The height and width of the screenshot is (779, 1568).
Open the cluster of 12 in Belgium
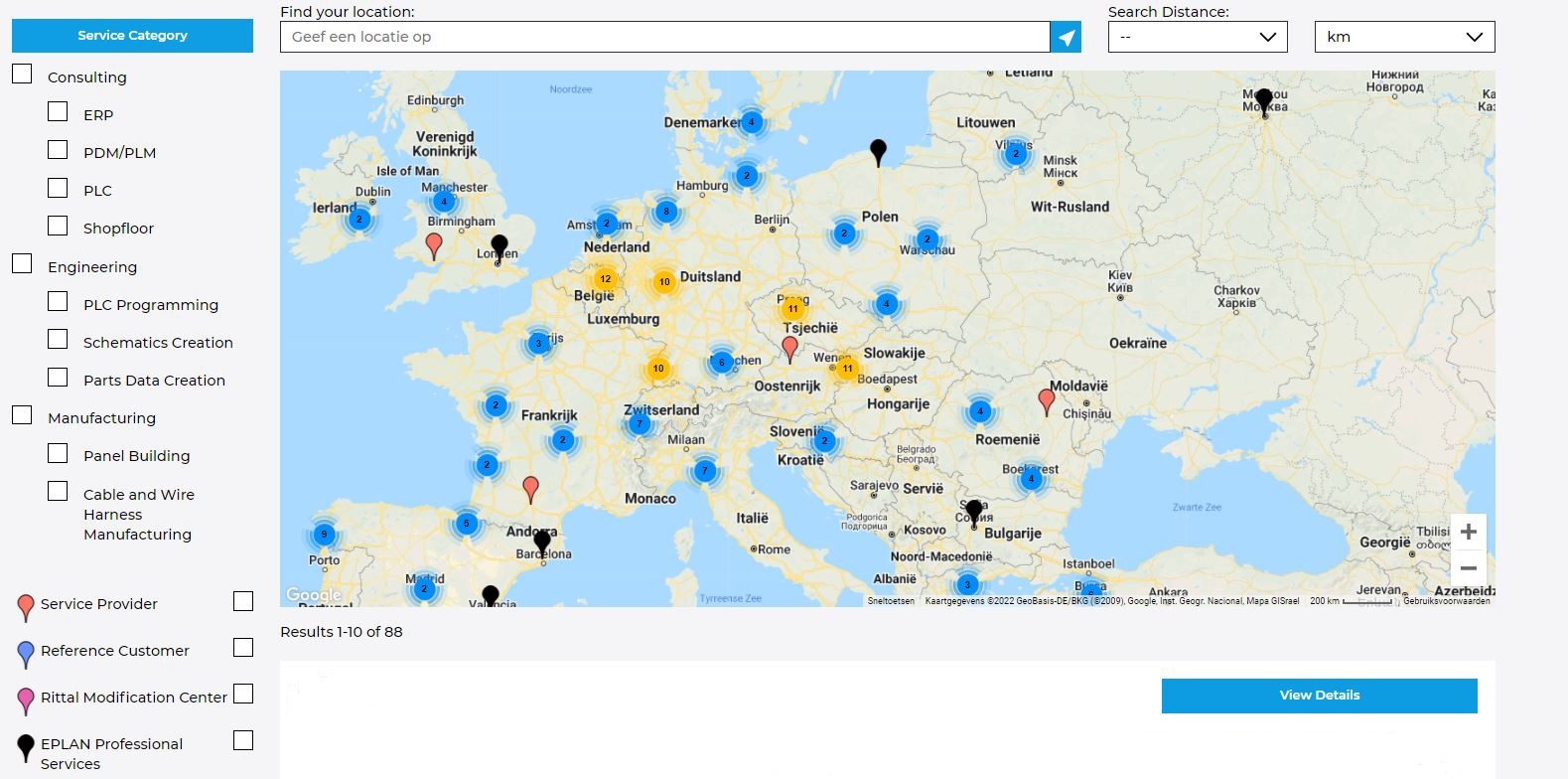pos(605,279)
